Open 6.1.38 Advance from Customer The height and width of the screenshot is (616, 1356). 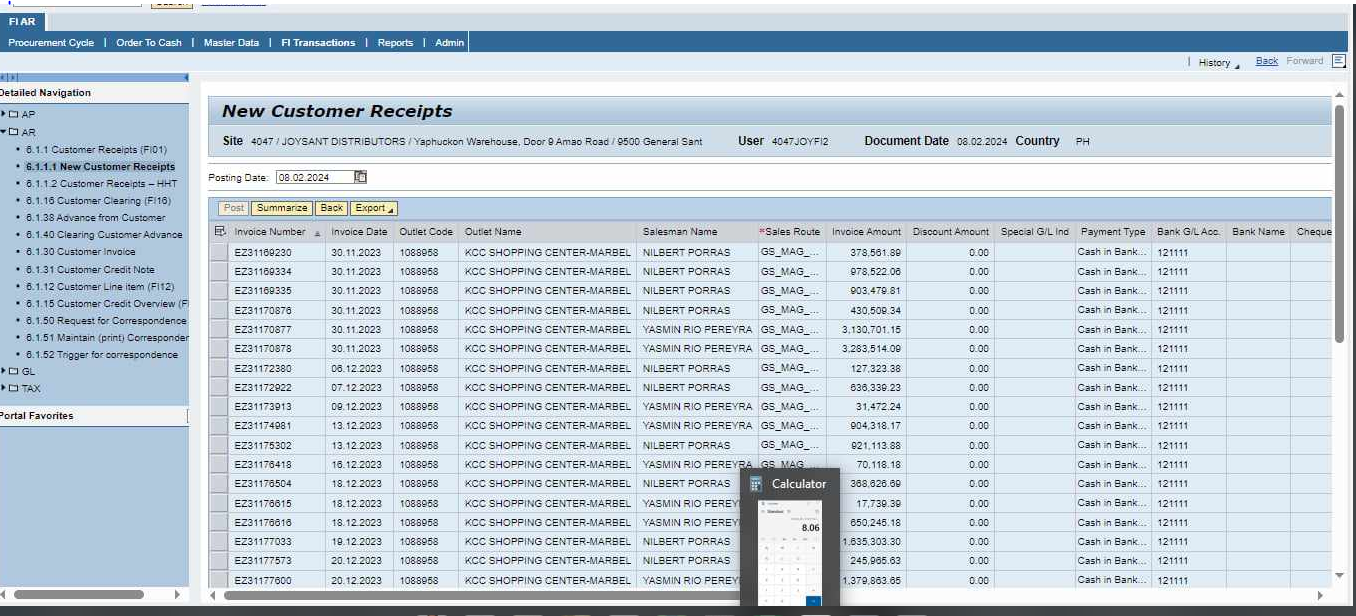[96, 217]
